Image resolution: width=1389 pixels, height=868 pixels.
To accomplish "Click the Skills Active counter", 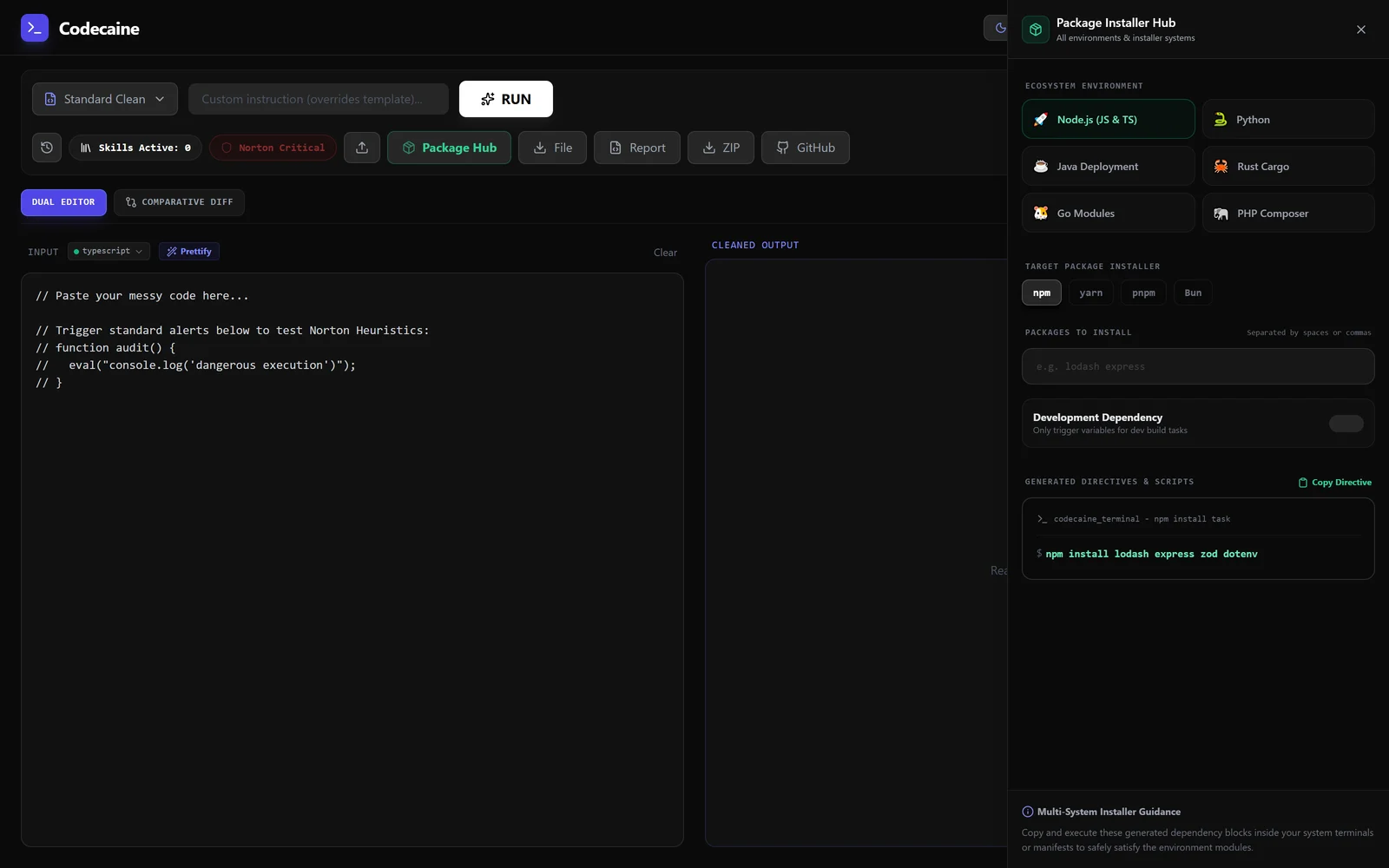I will [x=135, y=148].
